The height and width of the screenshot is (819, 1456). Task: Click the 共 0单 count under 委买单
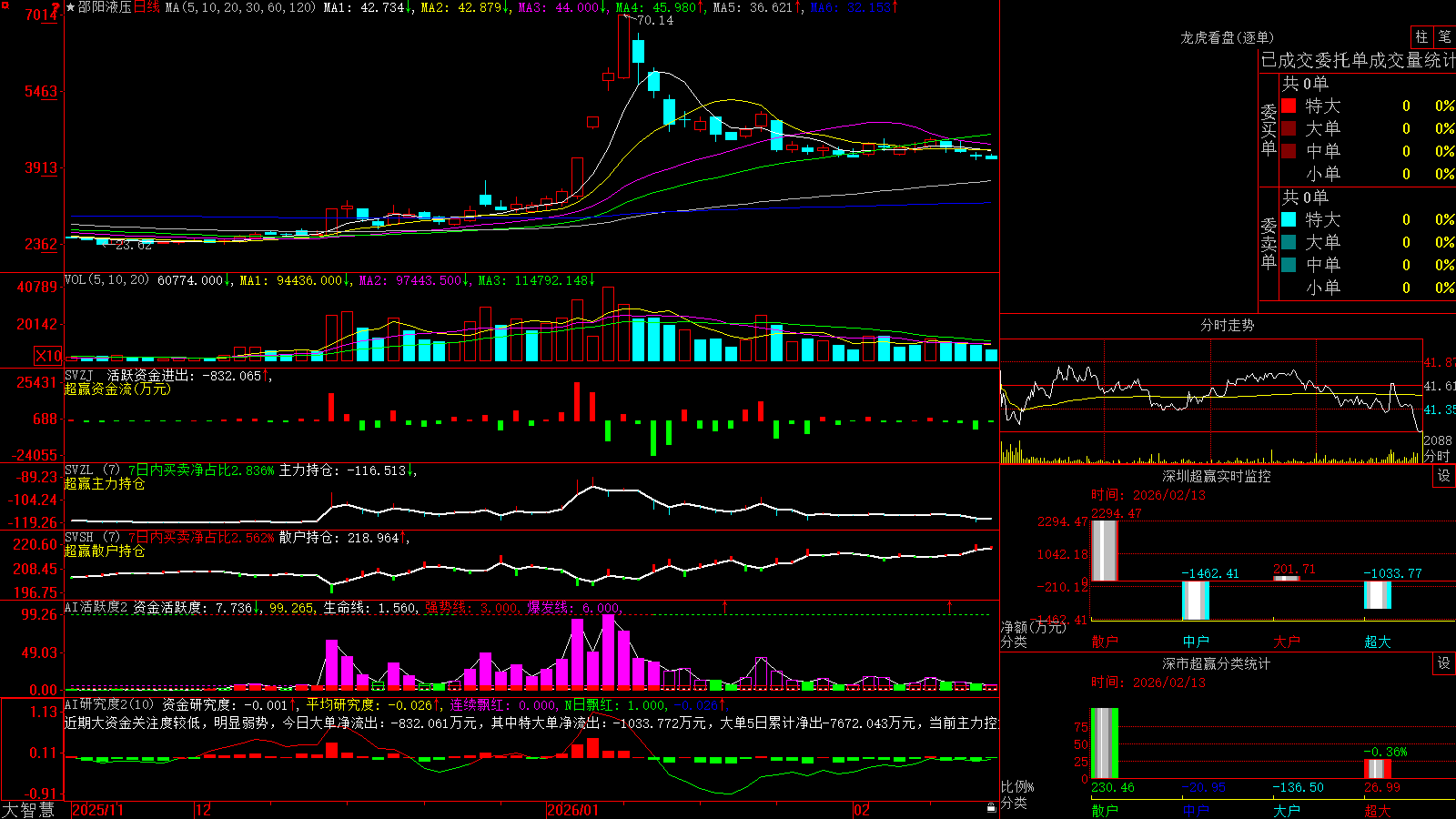point(1305,83)
